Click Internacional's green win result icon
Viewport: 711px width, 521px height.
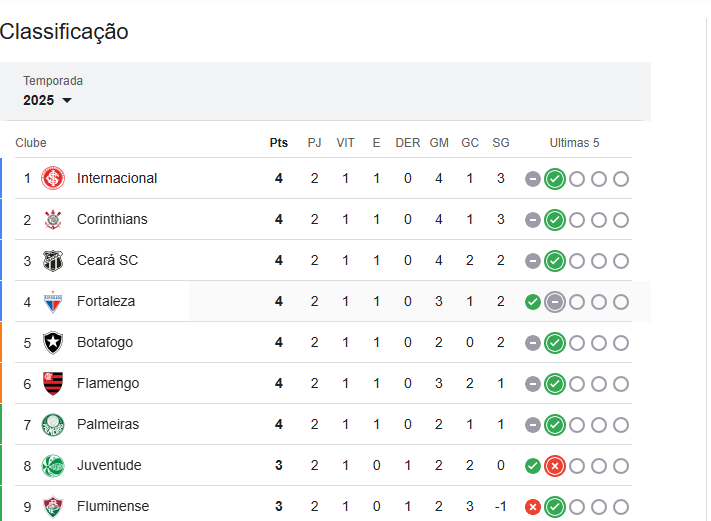click(555, 179)
